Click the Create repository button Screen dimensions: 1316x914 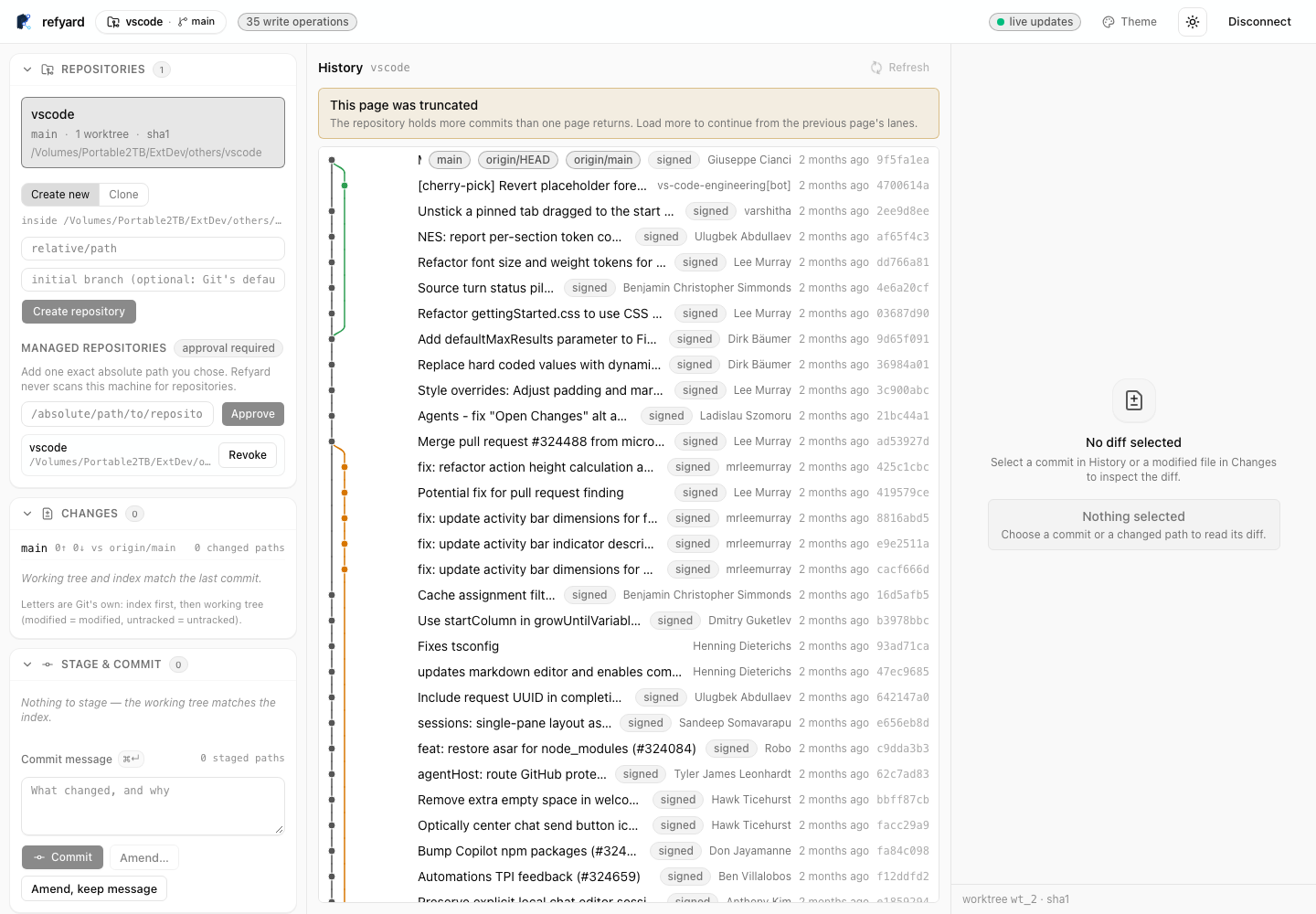coord(80,312)
